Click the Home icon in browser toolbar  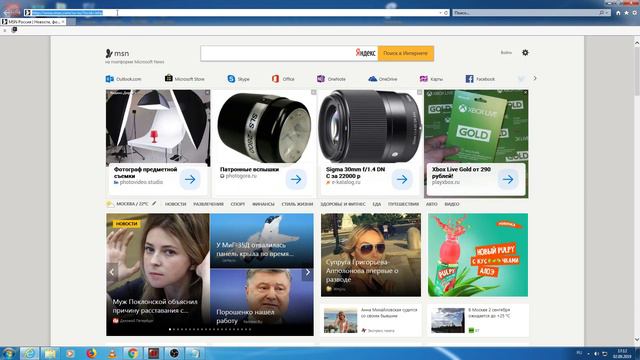(x=618, y=13)
